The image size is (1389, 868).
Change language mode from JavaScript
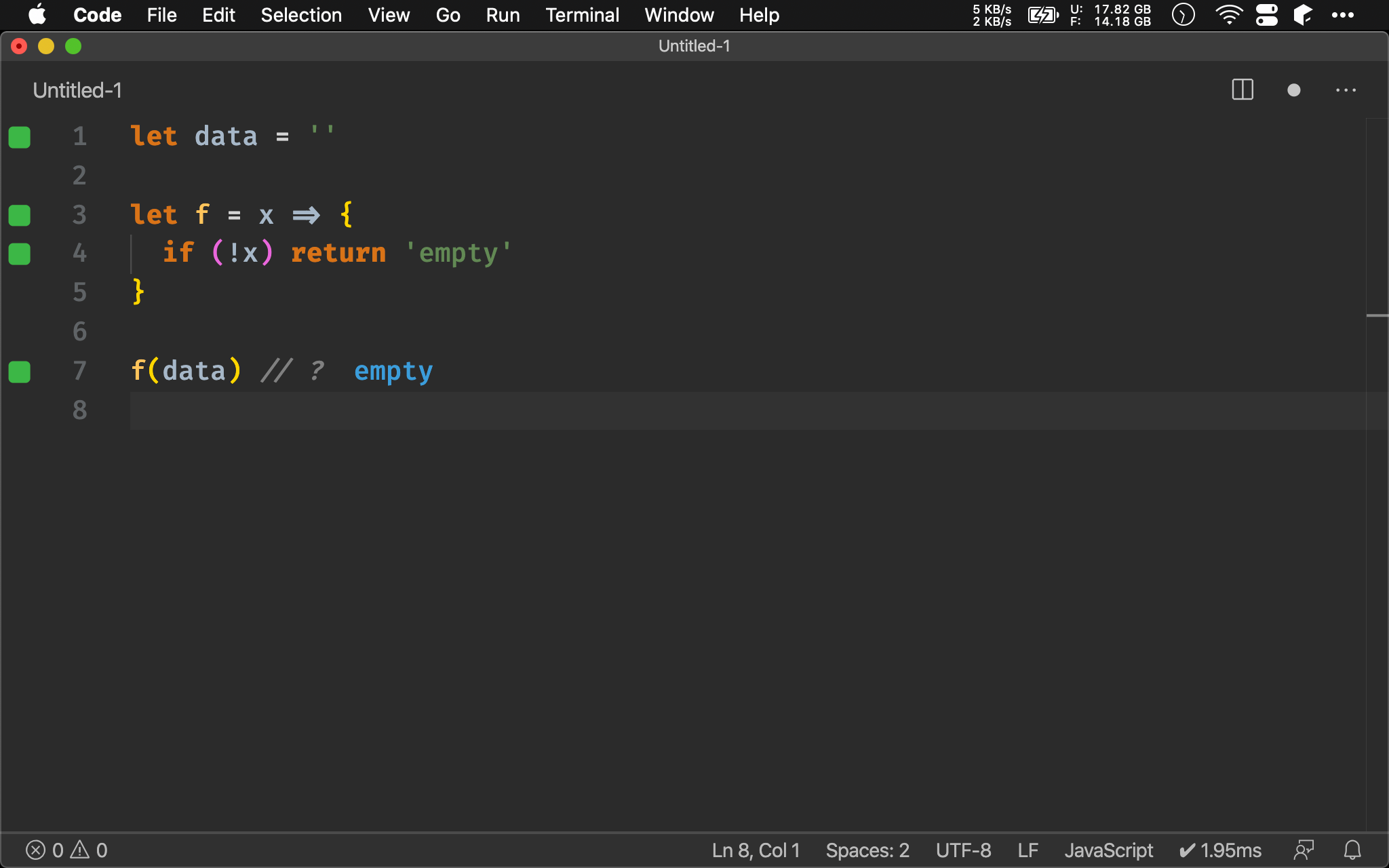(1108, 850)
